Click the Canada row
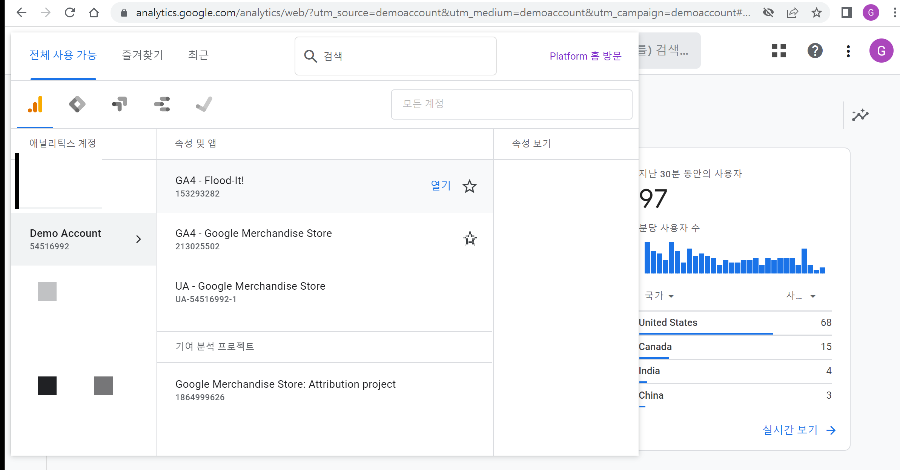900x470 pixels. coord(735,347)
